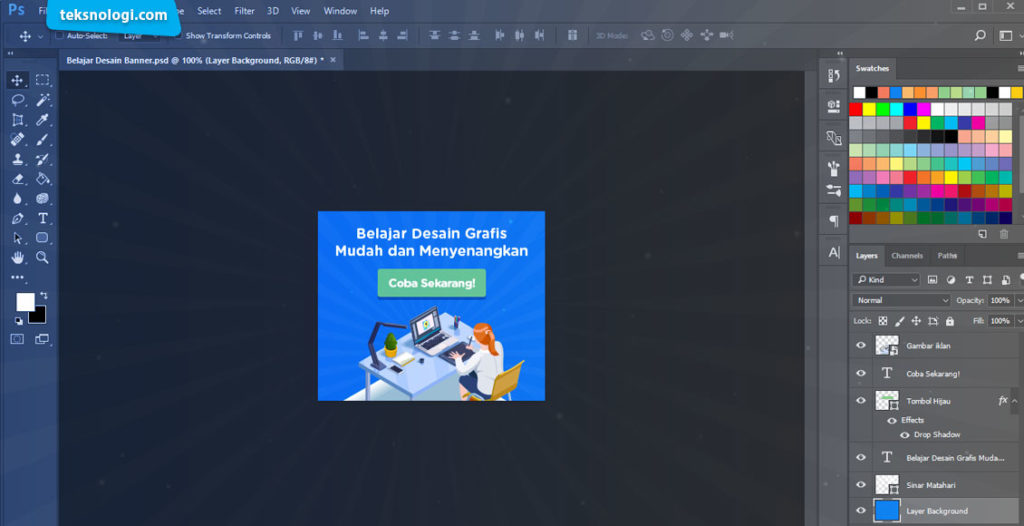The width and height of the screenshot is (1024, 526).
Task: Collapse Tombol Hijau layer effects list
Action: pos(1014,400)
